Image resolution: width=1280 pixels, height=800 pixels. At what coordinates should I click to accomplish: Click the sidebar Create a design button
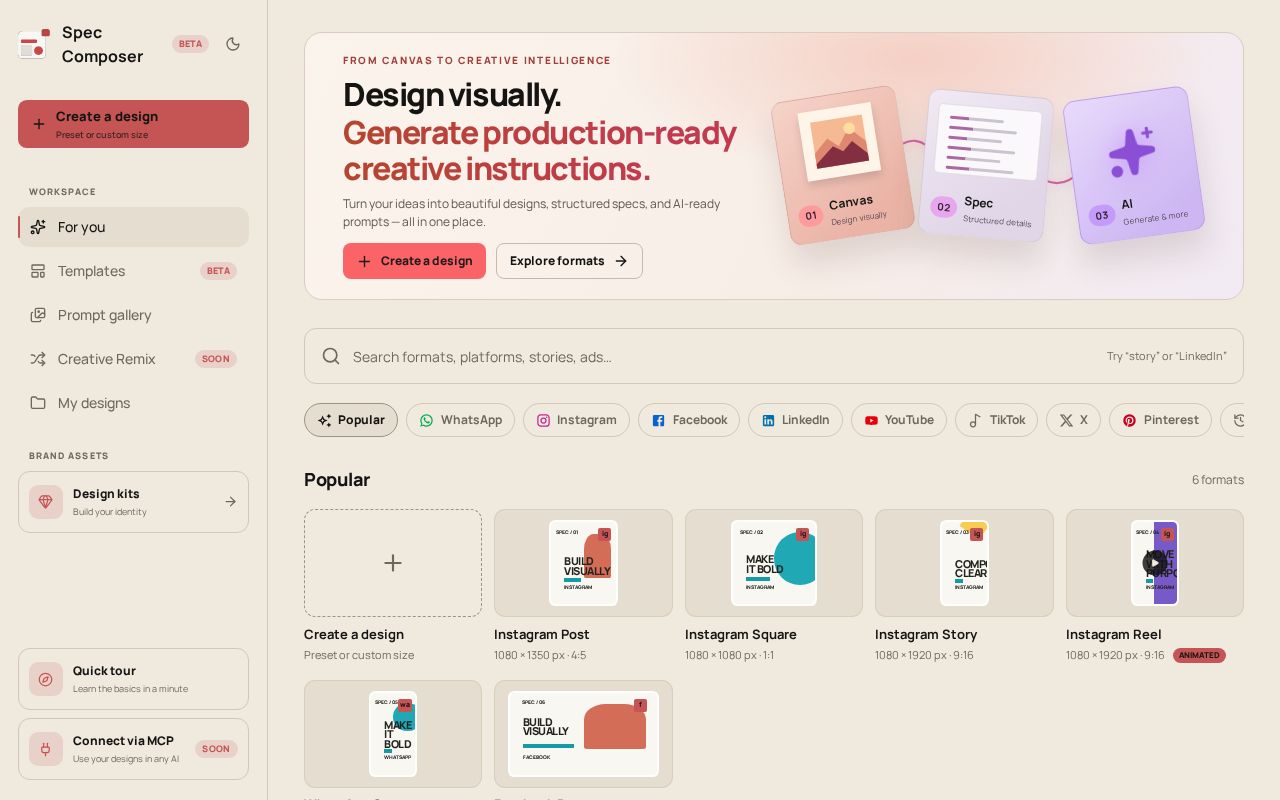133,124
